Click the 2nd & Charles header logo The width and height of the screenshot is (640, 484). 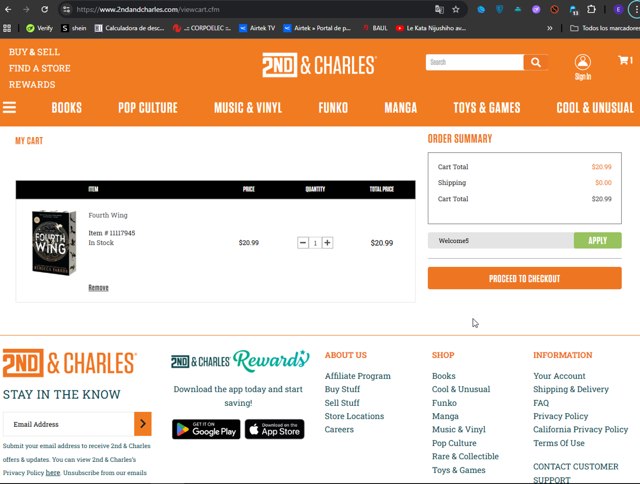[319, 65]
